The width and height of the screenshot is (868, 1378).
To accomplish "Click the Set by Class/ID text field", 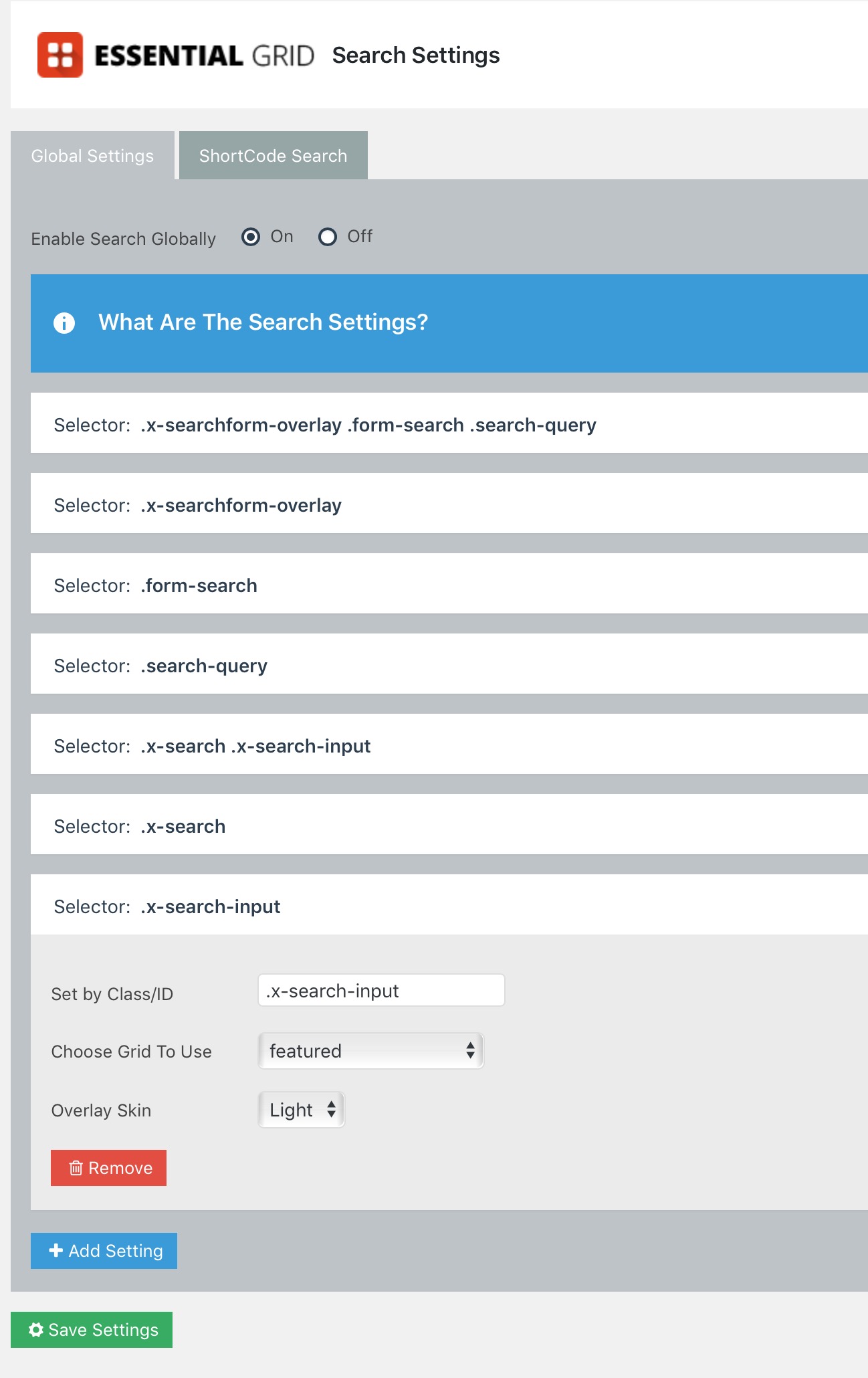I will click(x=381, y=991).
